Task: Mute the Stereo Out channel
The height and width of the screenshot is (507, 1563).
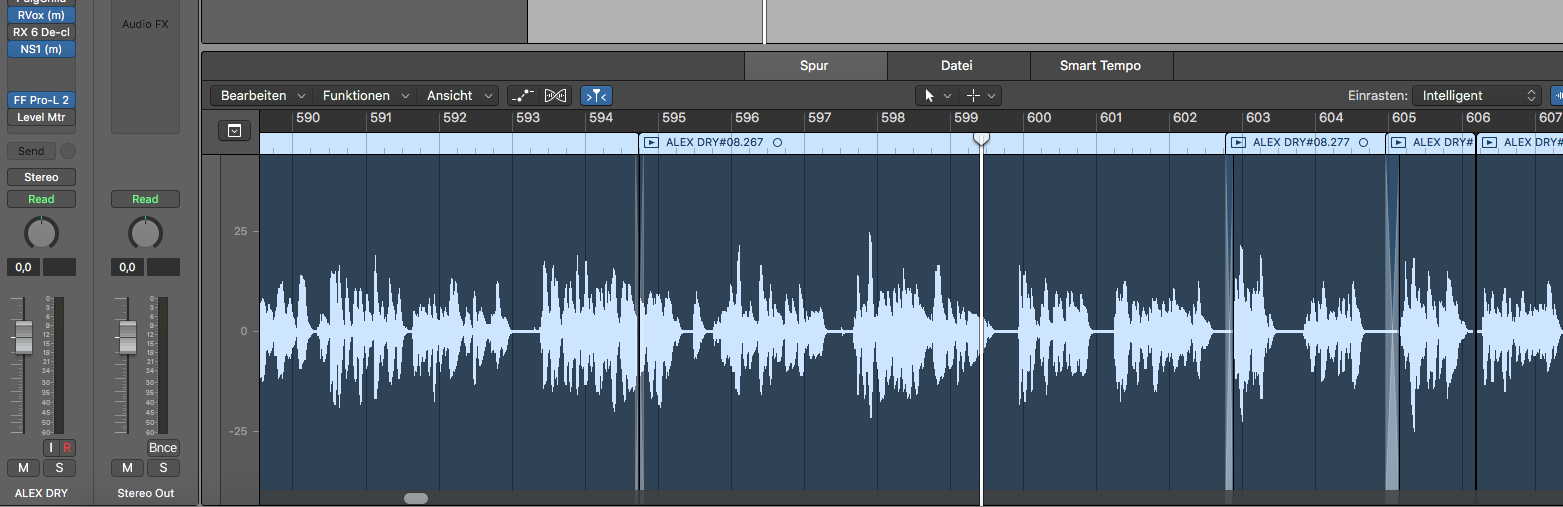Action: pyautogui.click(x=127, y=468)
